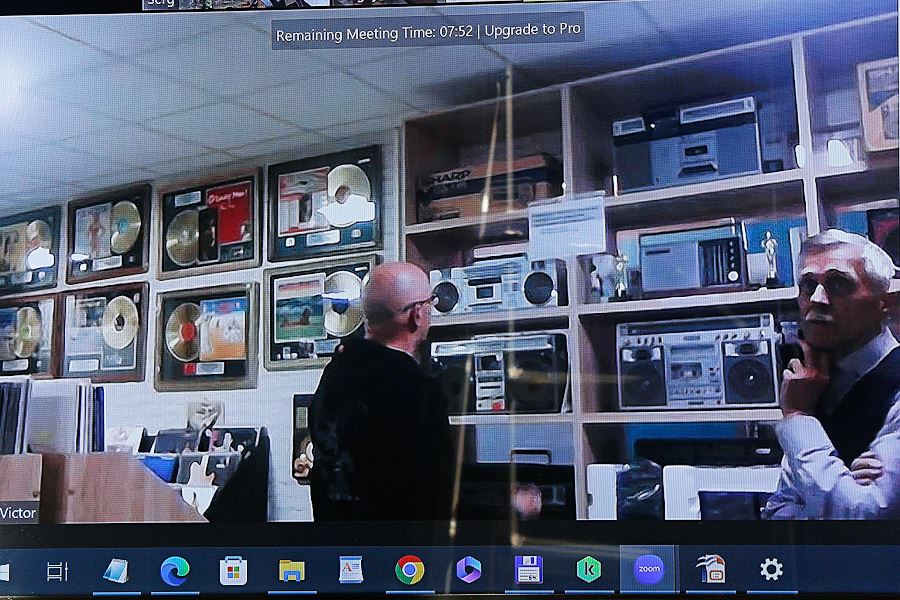
Task: Open the Notepad taskbar icon
Action: 116,571
